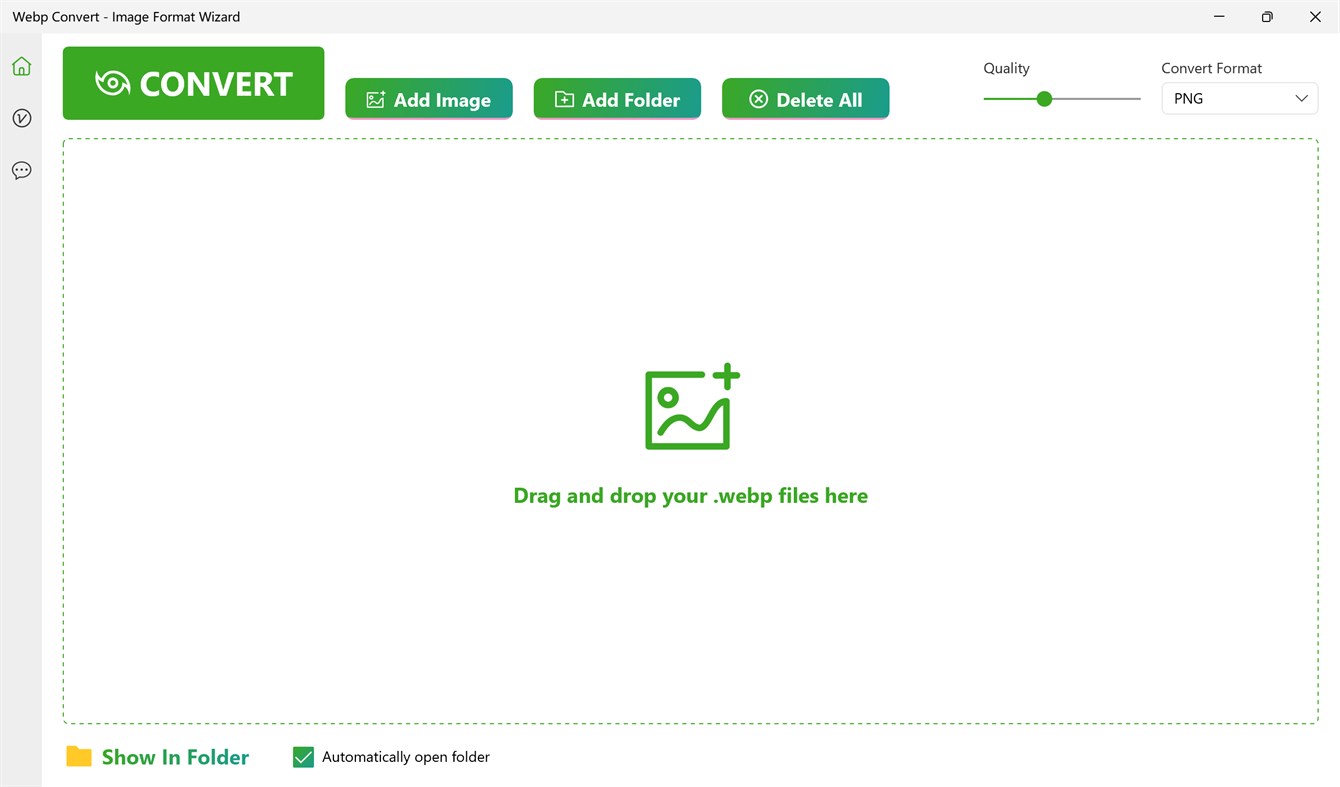
Task: Click the eye icon on CONVERT button
Action: click(x=113, y=83)
